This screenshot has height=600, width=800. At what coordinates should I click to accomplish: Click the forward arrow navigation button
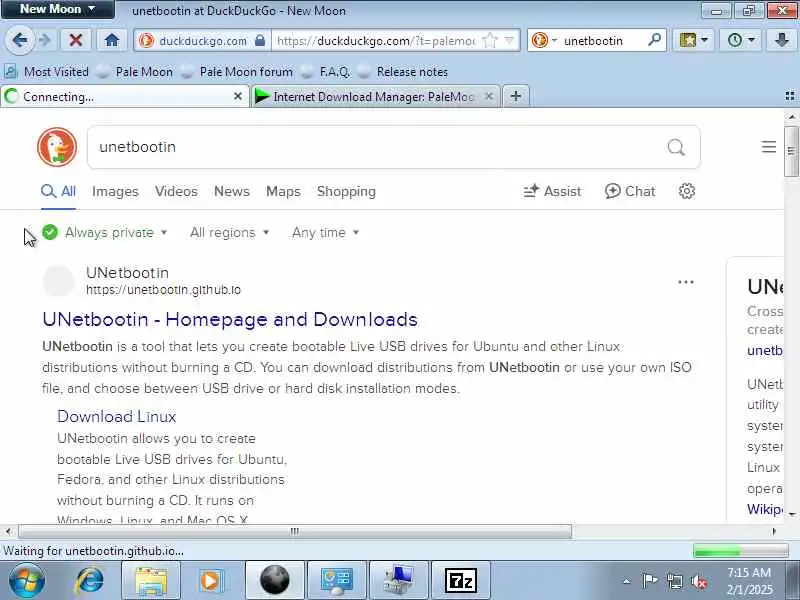pos(45,40)
